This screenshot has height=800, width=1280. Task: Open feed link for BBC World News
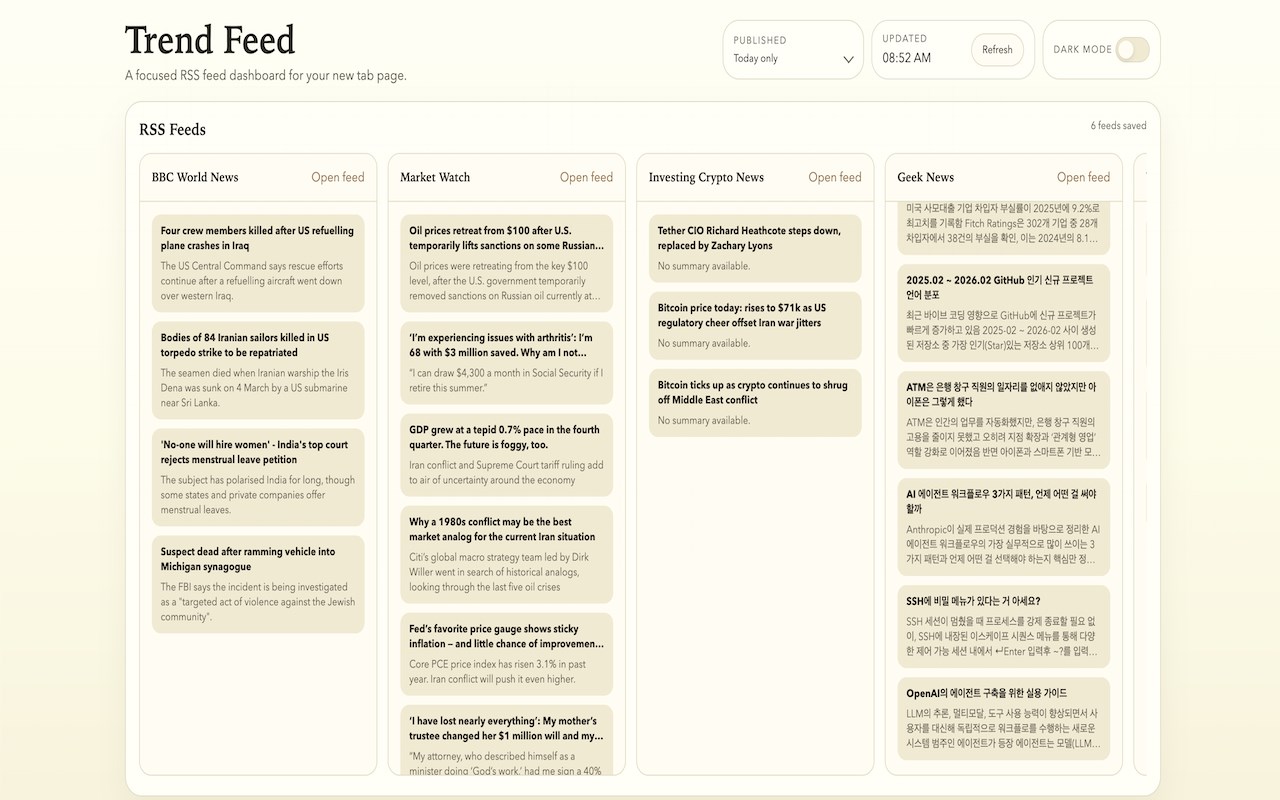[338, 177]
